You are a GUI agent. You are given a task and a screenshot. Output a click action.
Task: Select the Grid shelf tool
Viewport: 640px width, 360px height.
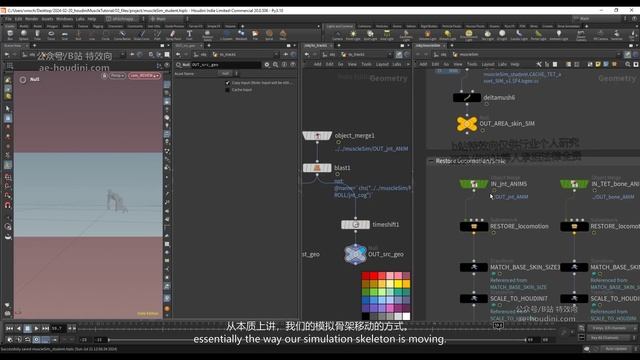(x=64, y=35)
